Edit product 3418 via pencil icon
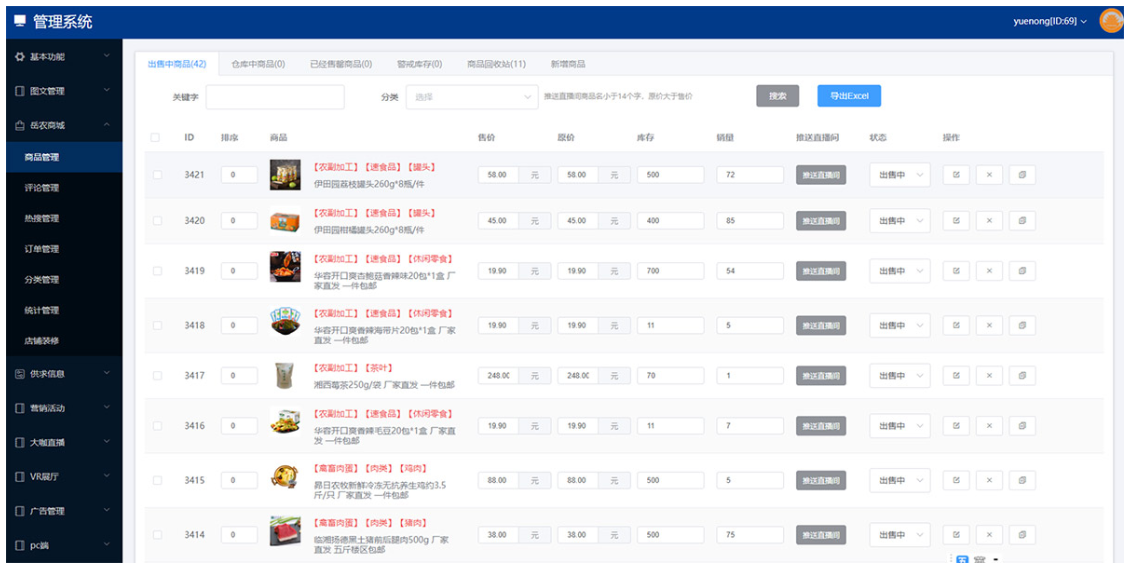This screenshot has height=571, width=1129. pyautogui.click(x=955, y=325)
